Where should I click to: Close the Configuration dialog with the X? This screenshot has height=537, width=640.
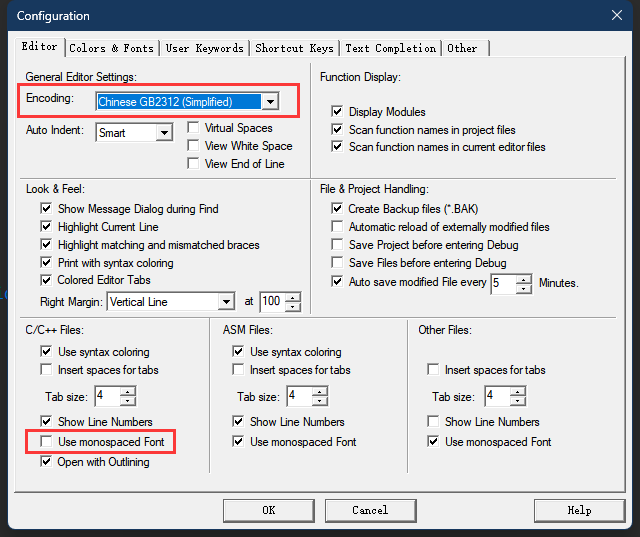point(617,16)
